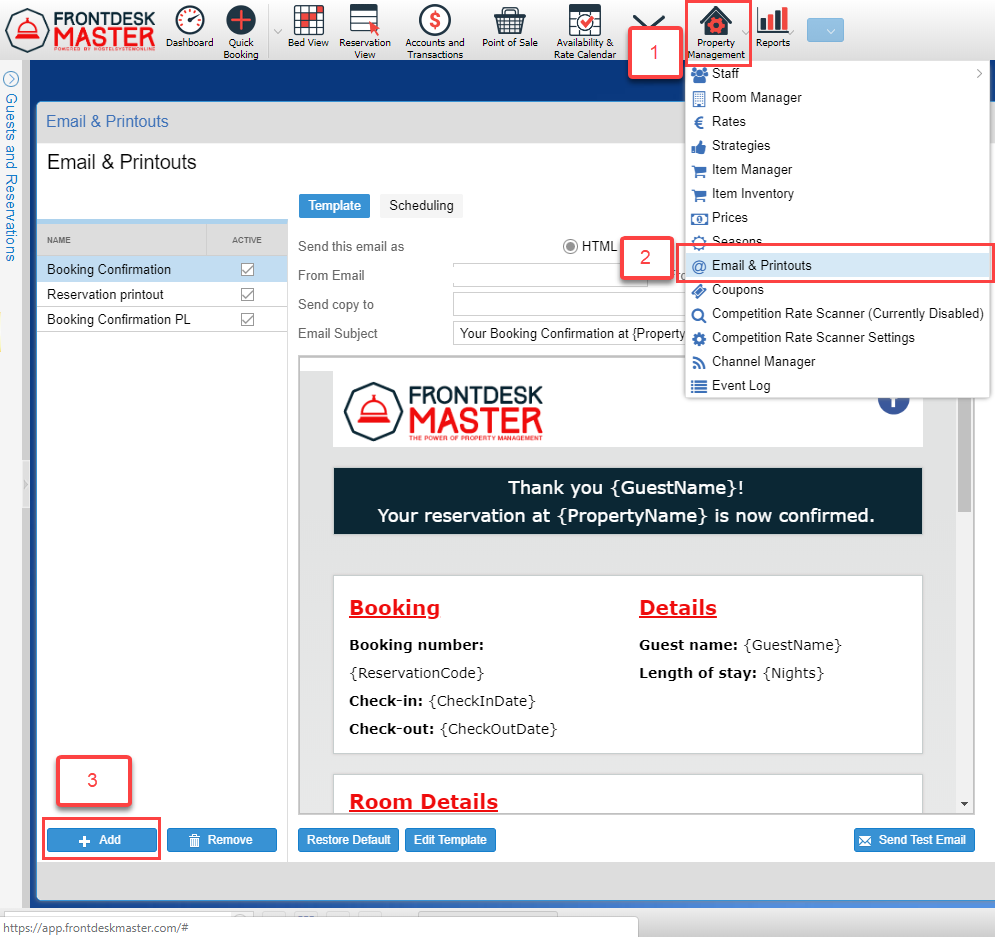Select Email & Printouts menu entry
The width and height of the screenshot is (995, 937).
[x=837, y=266]
